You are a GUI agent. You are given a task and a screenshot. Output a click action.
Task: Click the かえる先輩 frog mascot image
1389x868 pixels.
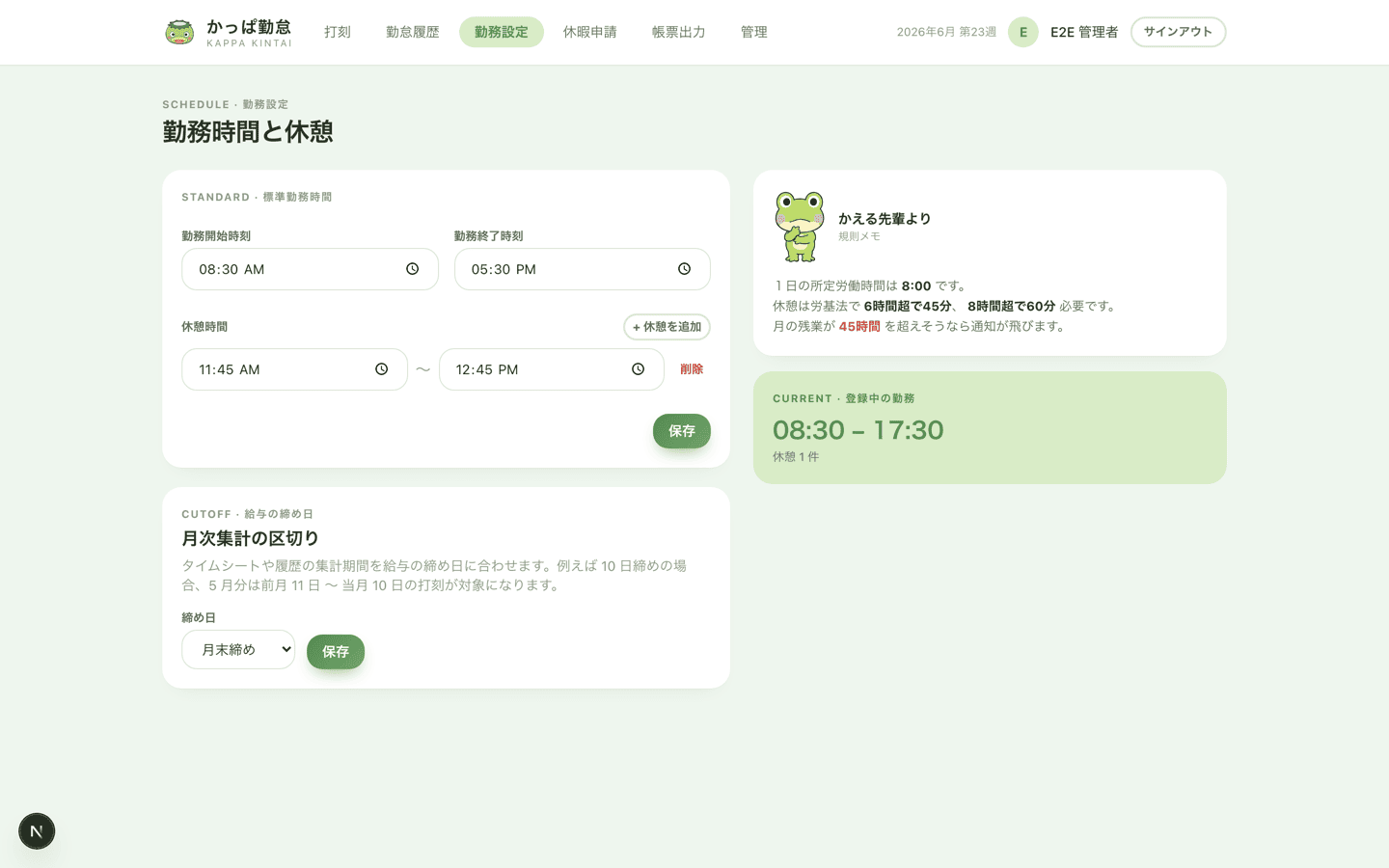pos(800,227)
